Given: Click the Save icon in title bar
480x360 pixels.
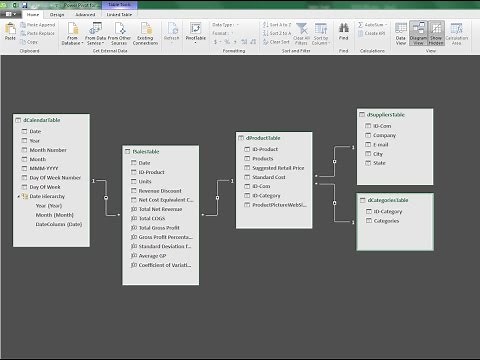Looking at the screenshot, I should coord(24,5).
